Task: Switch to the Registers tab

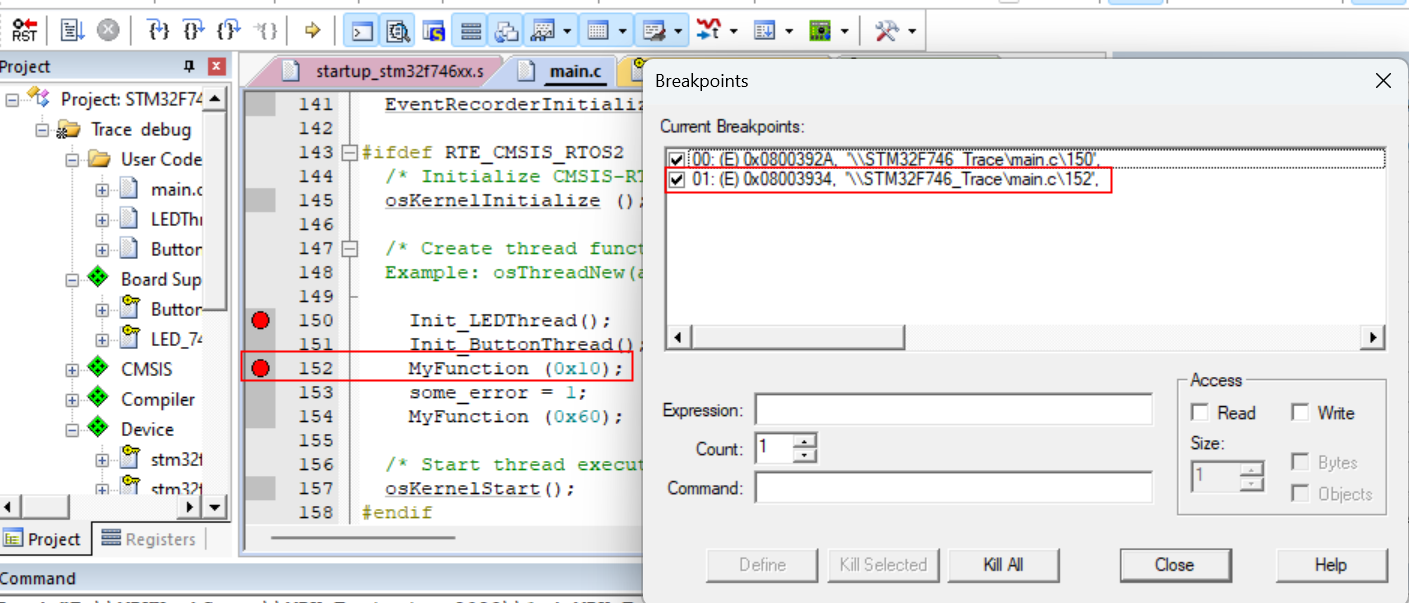Action: [149, 539]
